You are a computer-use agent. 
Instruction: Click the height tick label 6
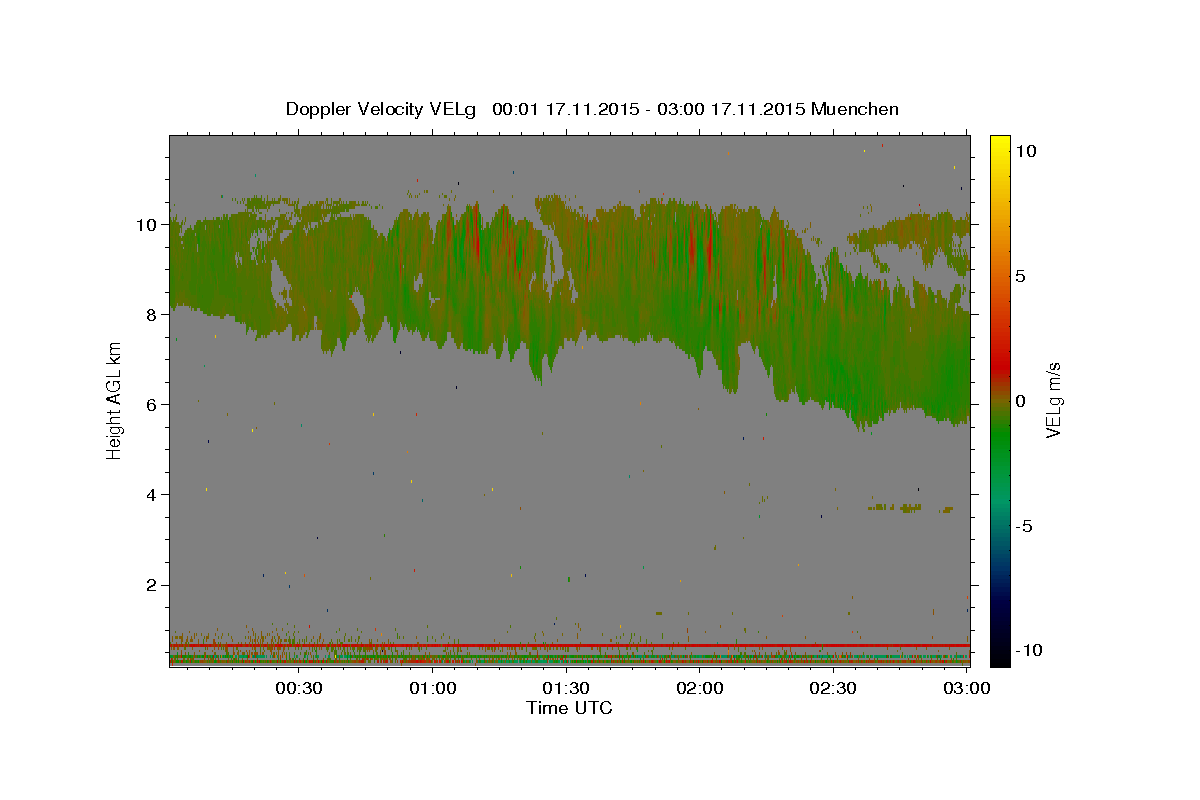click(x=153, y=405)
